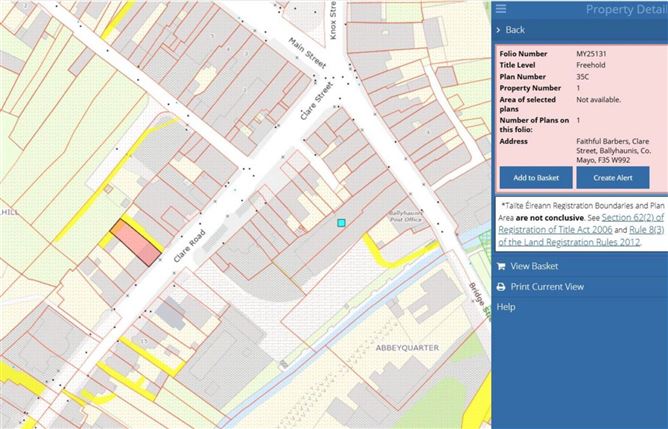The width and height of the screenshot is (668, 429).
Task: Click the cyan square map marker
Action: (341, 222)
